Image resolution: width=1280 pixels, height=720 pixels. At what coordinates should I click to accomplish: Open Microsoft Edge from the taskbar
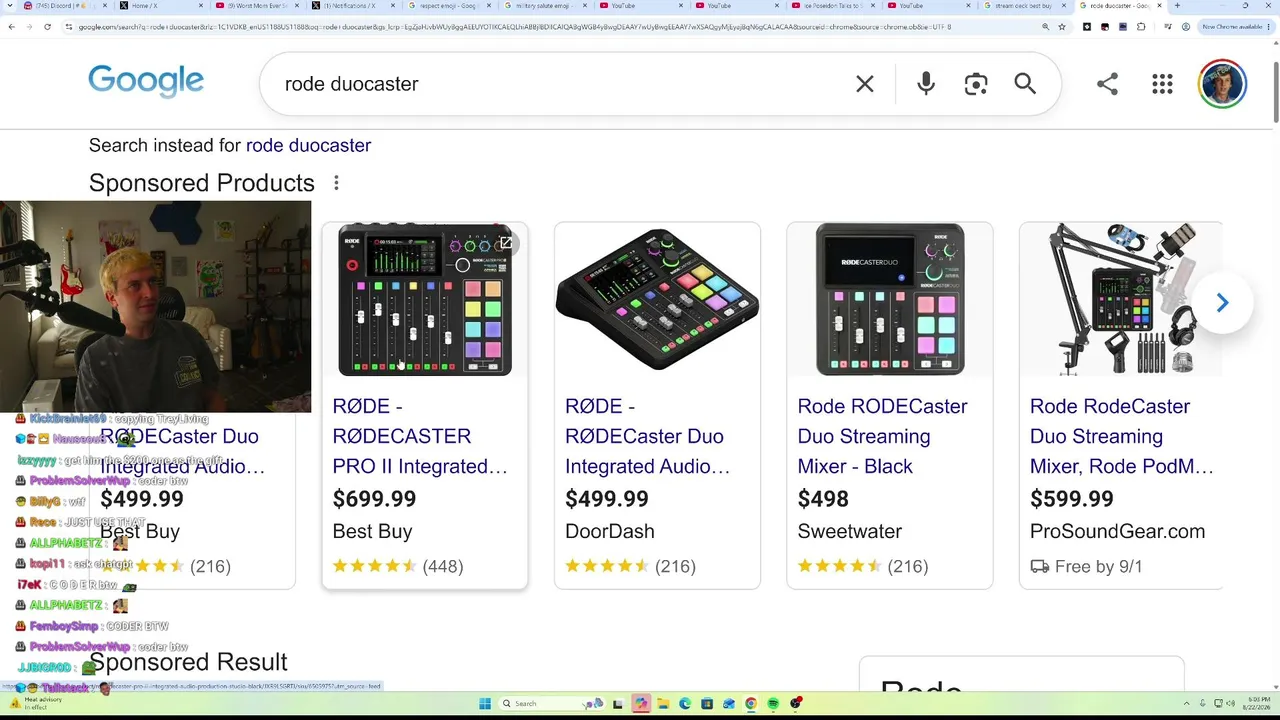[x=684, y=703]
